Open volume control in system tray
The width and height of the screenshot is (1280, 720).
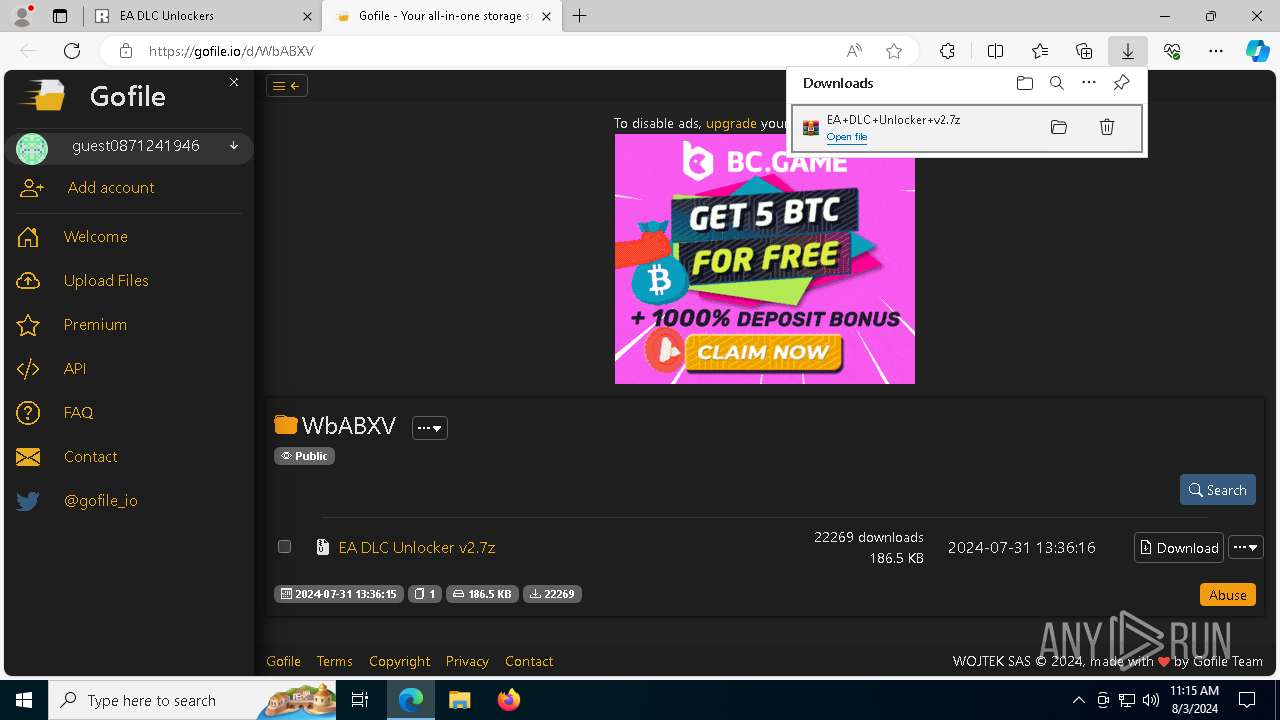pos(1151,700)
